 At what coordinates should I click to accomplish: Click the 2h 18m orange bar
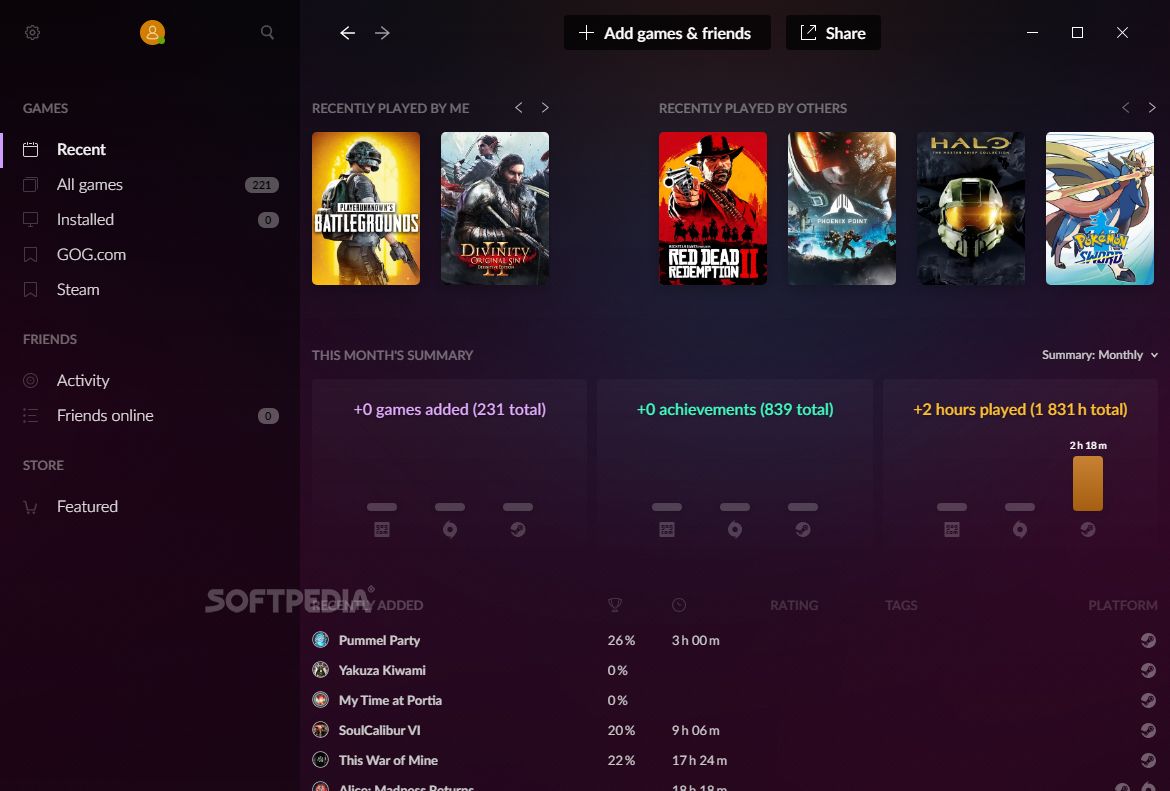1088,484
